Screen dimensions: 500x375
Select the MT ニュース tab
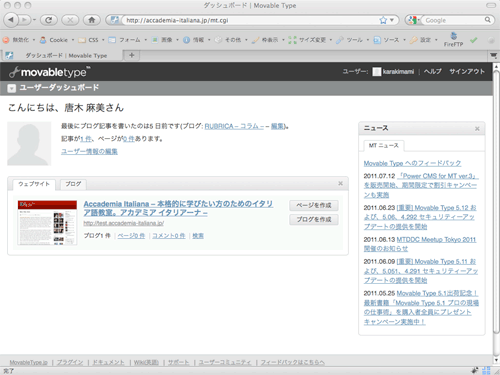pyautogui.click(x=384, y=145)
